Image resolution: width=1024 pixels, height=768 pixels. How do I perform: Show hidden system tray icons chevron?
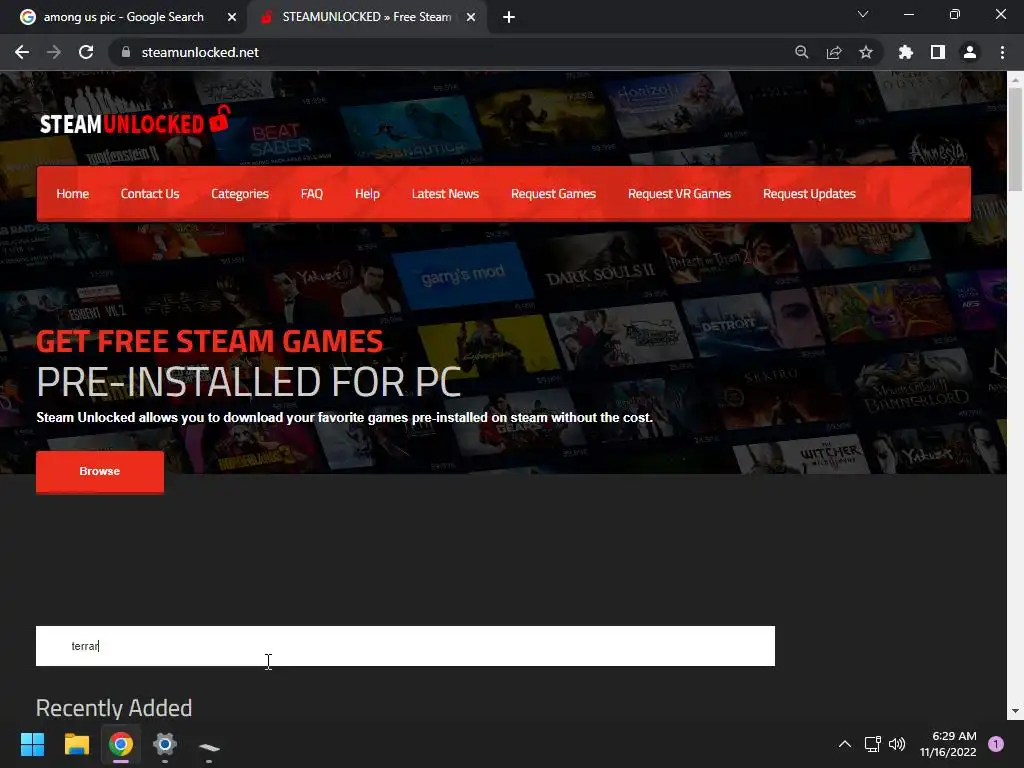coord(844,744)
